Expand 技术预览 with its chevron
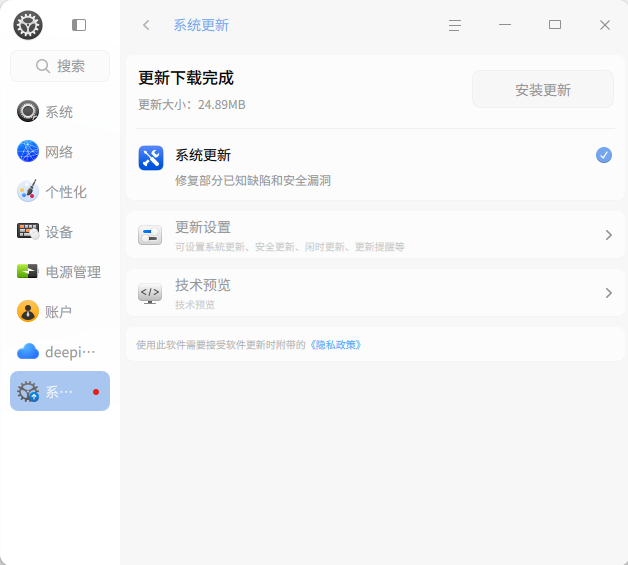This screenshot has height=565, width=628. click(x=609, y=293)
